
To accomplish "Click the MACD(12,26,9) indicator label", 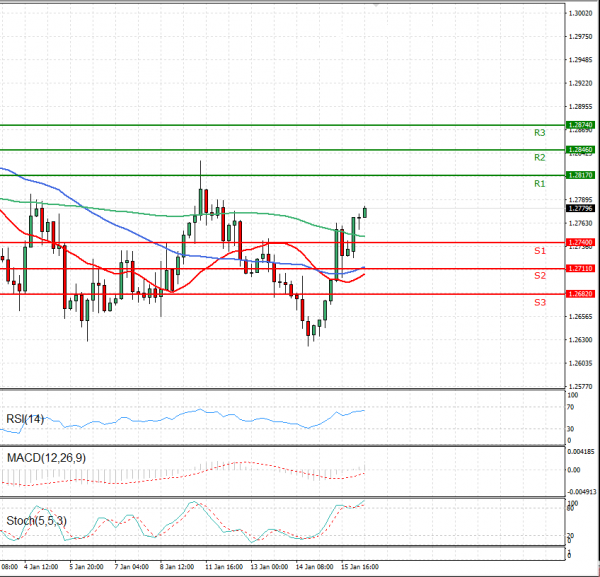I will (46, 458).
